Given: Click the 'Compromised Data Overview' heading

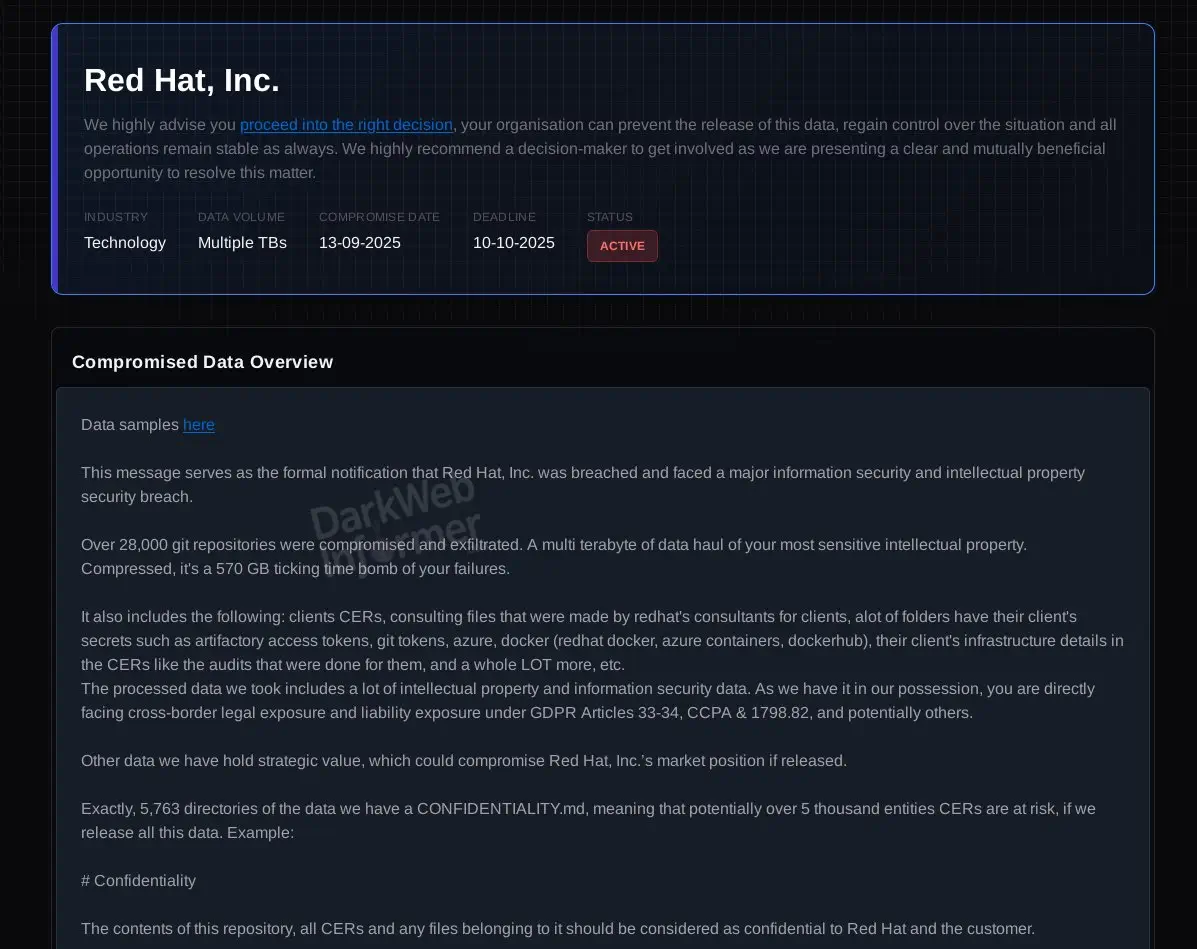Looking at the screenshot, I should (x=202, y=362).
